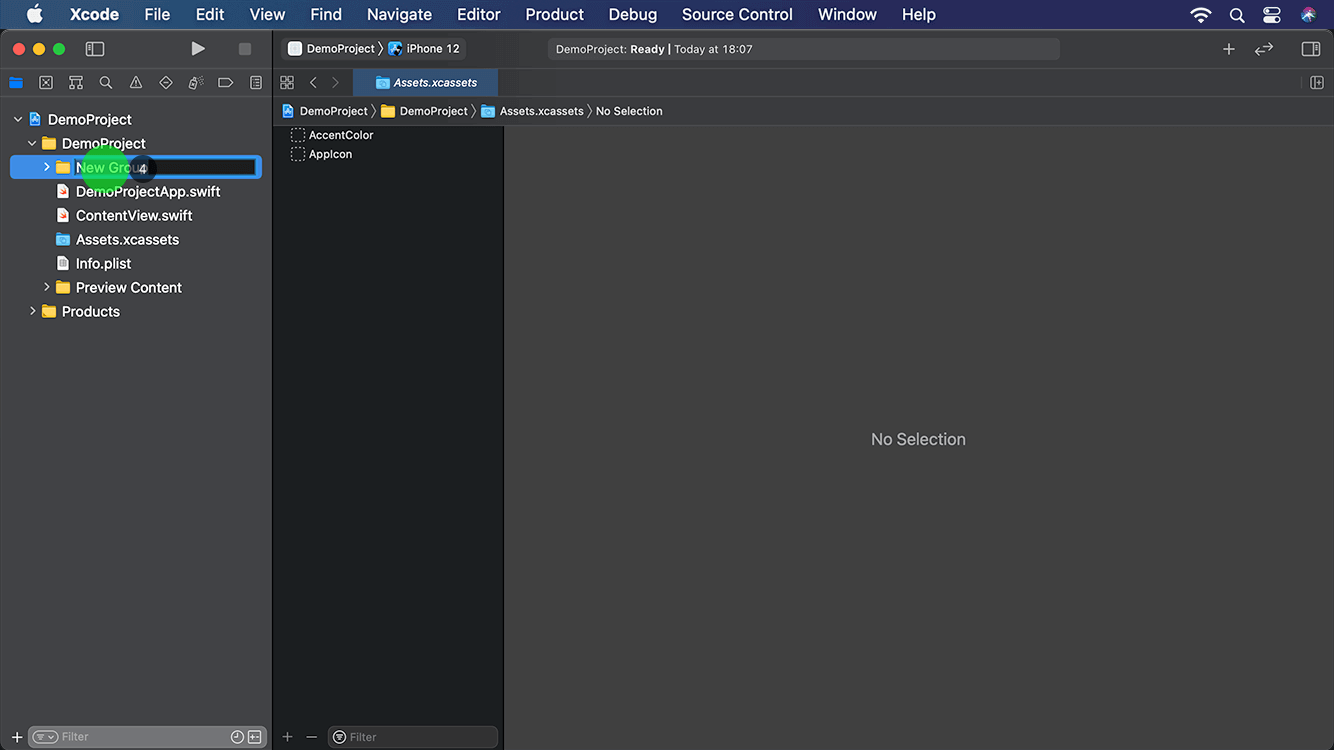This screenshot has width=1334, height=750.
Task: Open the asset catalog filter options icon
Action: [340, 737]
